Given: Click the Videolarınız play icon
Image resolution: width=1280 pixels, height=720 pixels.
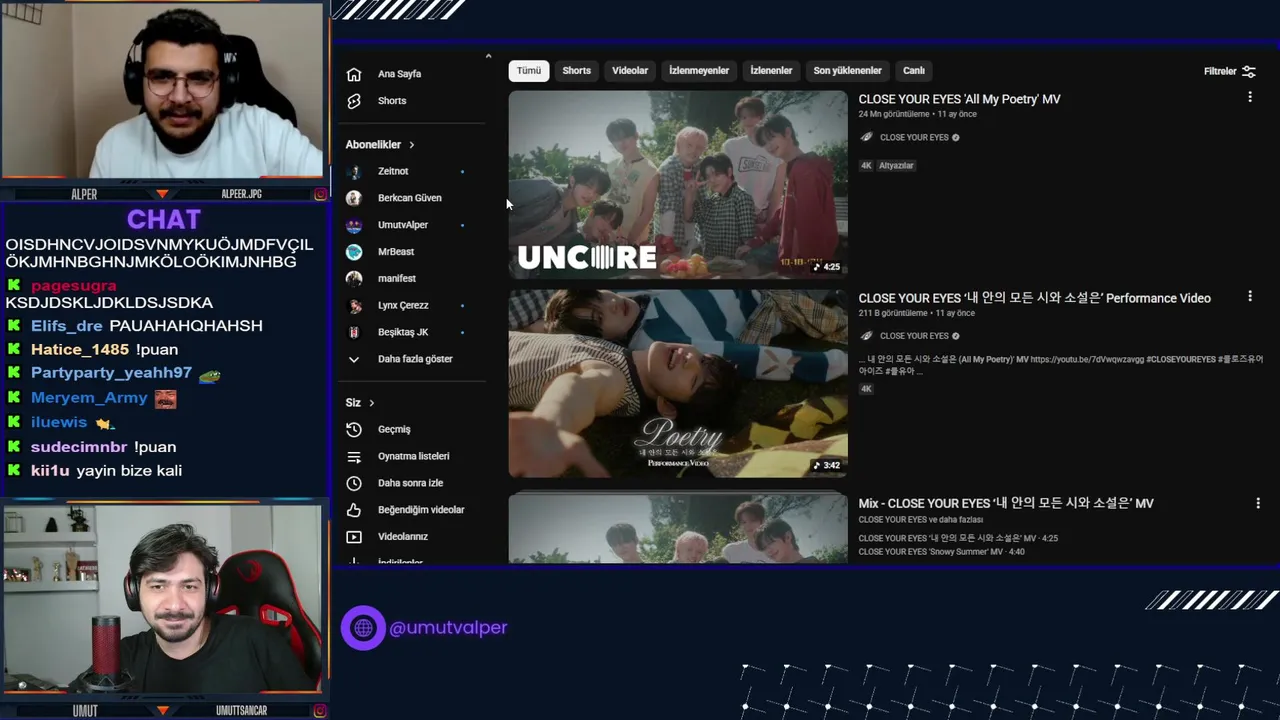Looking at the screenshot, I should pos(353,537).
